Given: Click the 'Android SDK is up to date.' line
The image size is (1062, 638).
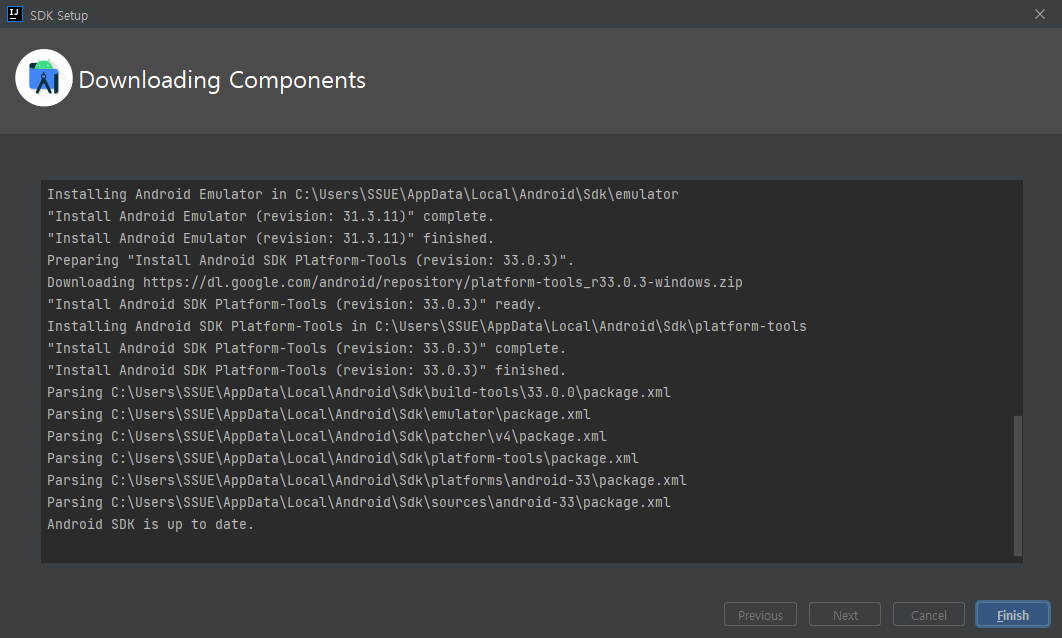Looking at the screenshot, I should [x=150, y=524].
